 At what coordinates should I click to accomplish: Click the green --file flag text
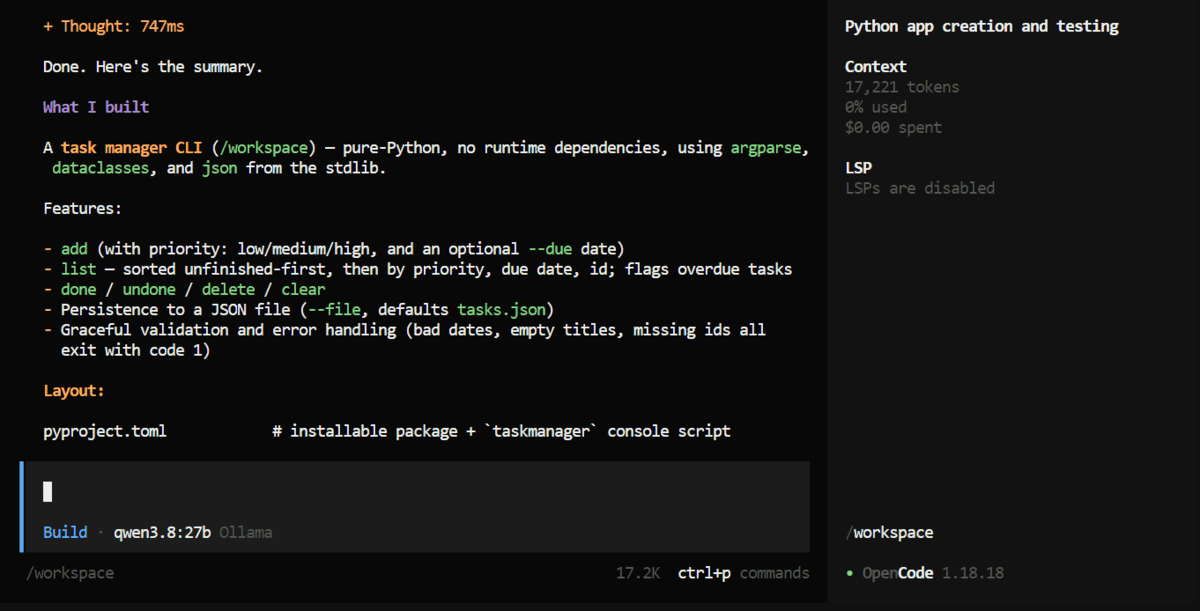(333, 309)
